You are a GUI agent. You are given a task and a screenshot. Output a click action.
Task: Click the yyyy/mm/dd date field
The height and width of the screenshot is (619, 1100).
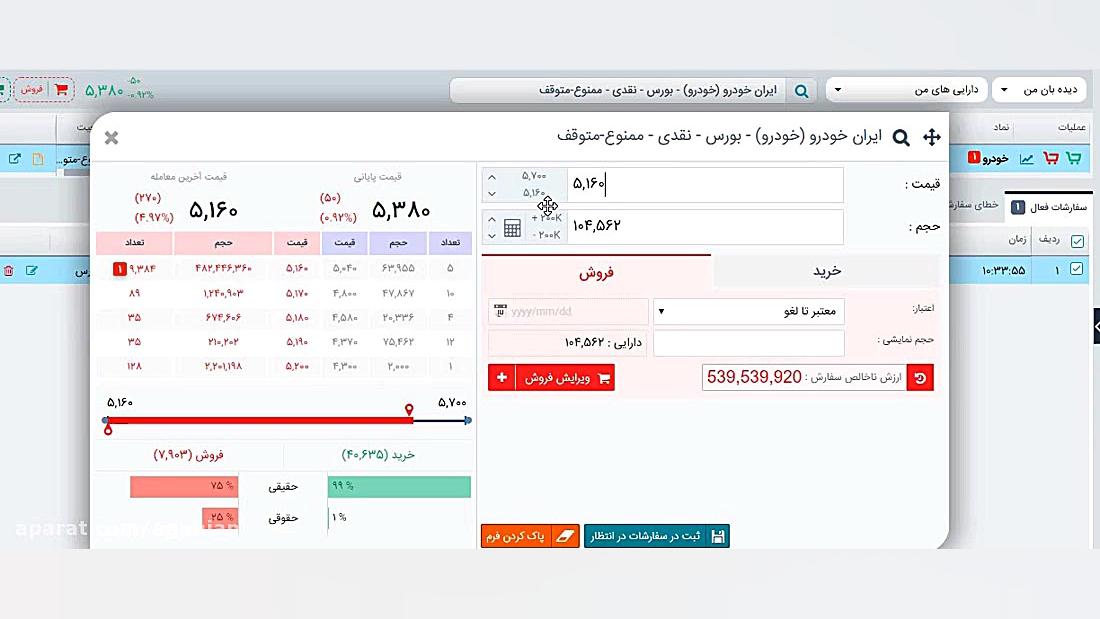(568, 311)
